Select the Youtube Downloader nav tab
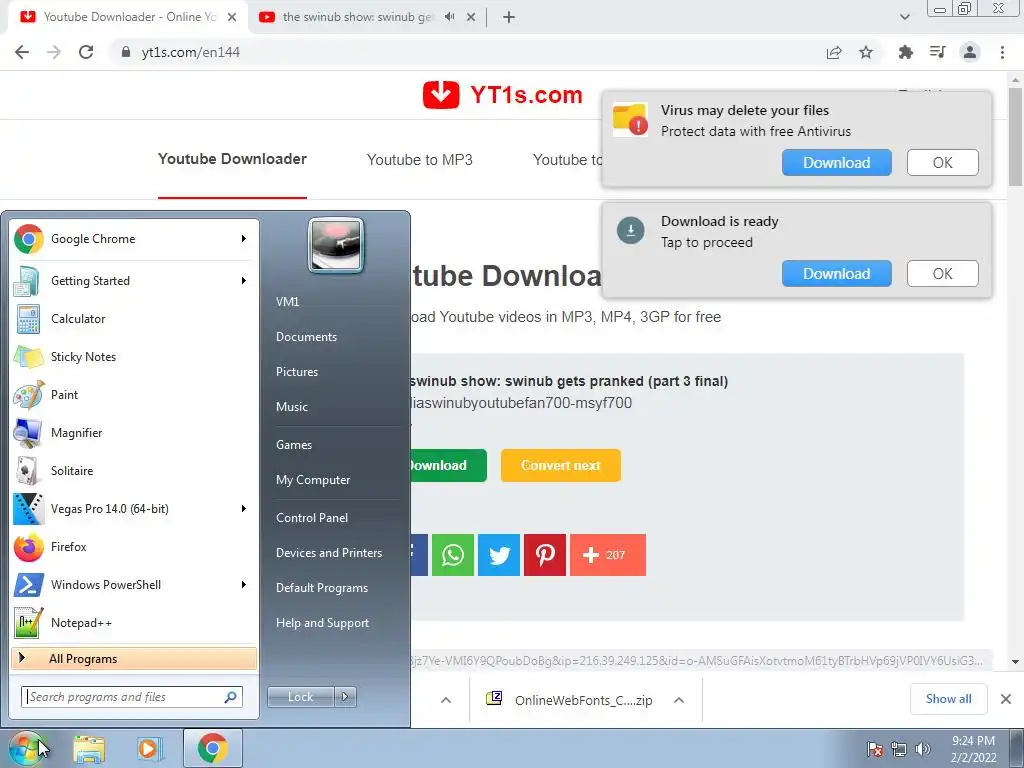The image size is (1024, 768). pyautogui.click(x=232, y=159)
